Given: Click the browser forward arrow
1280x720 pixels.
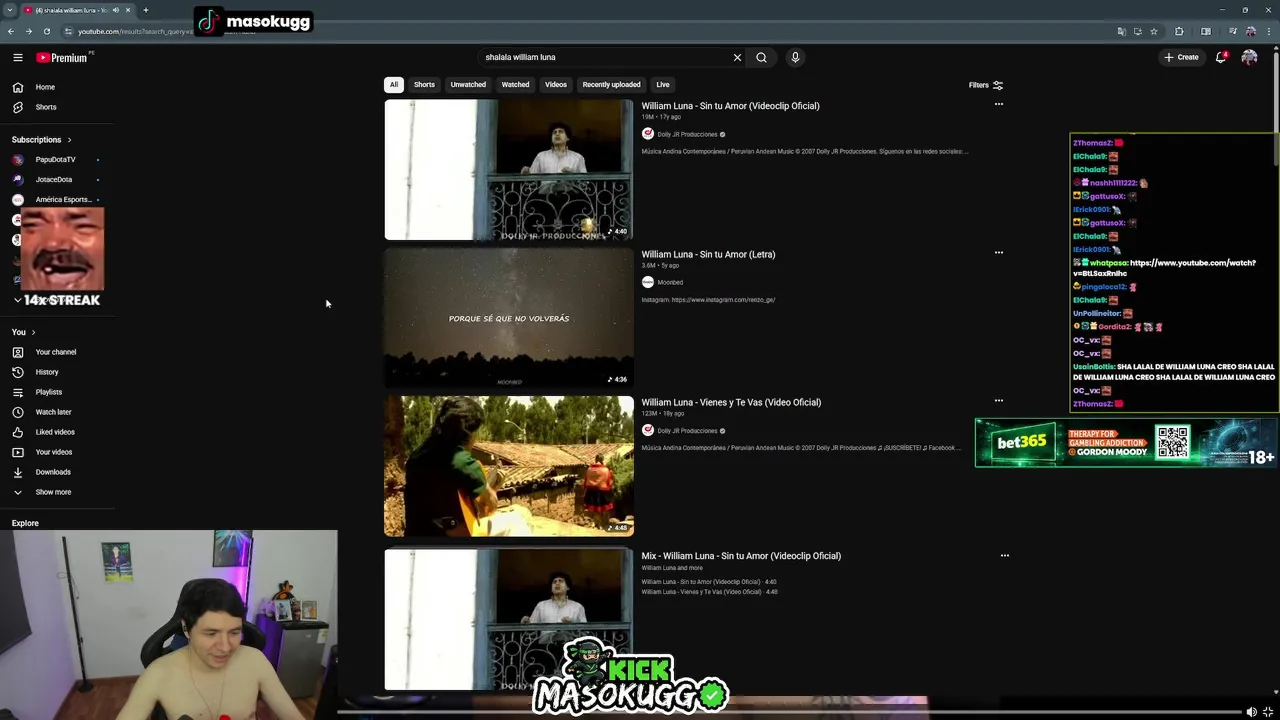Looking at the screenshot, I should (28, 31).
